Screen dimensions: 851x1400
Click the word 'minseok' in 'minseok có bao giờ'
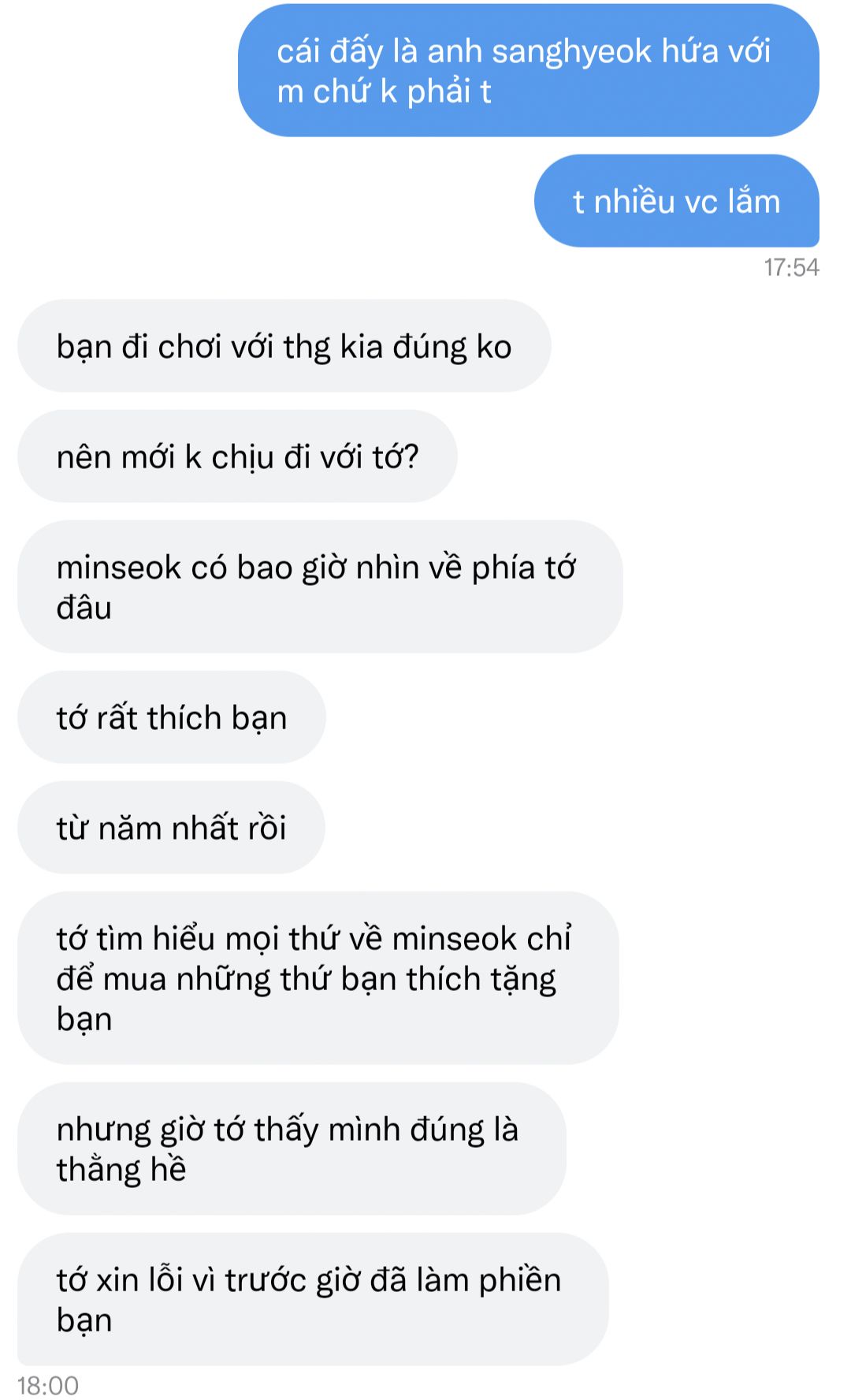point(119,568)
